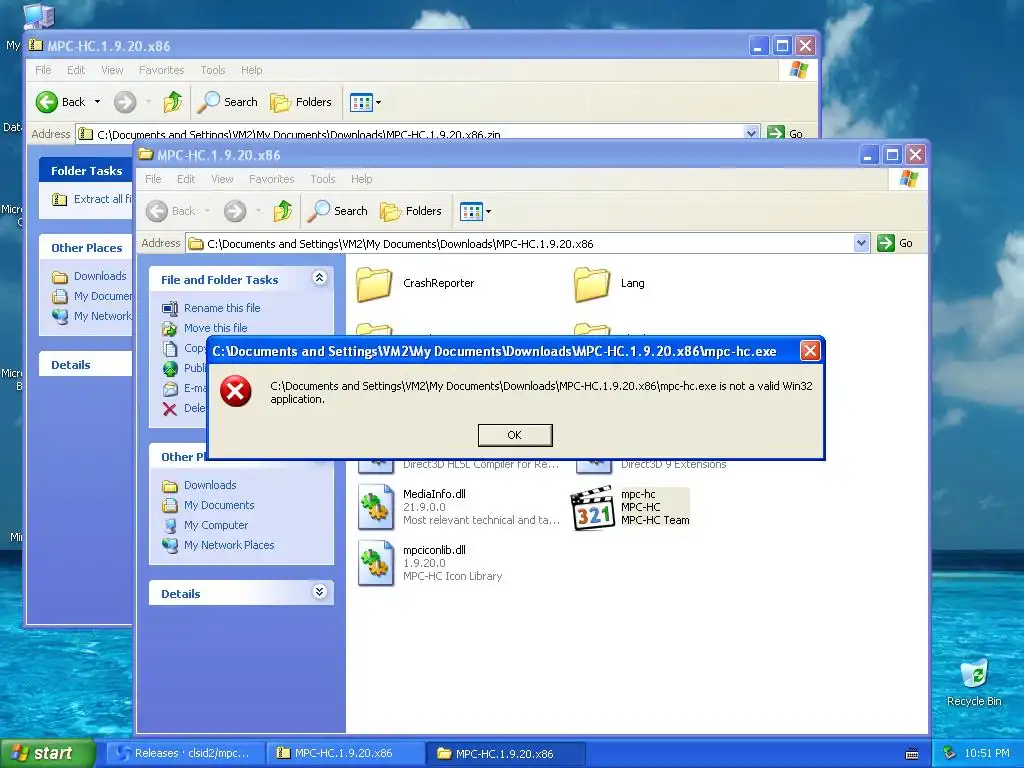Click OK in the error dialog
This screenshot has height=768, width=1024.
515,435
